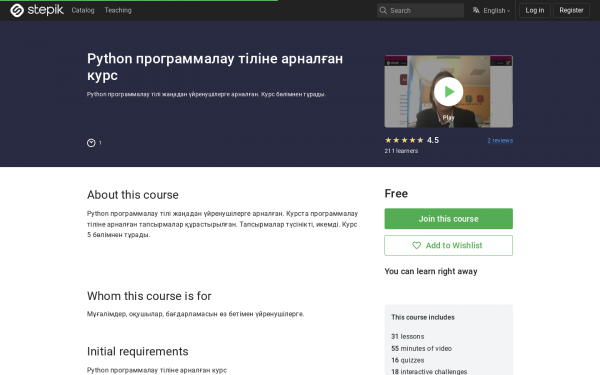Click the 'About this course' heading
Screen dimensions: 600x375
133,194
